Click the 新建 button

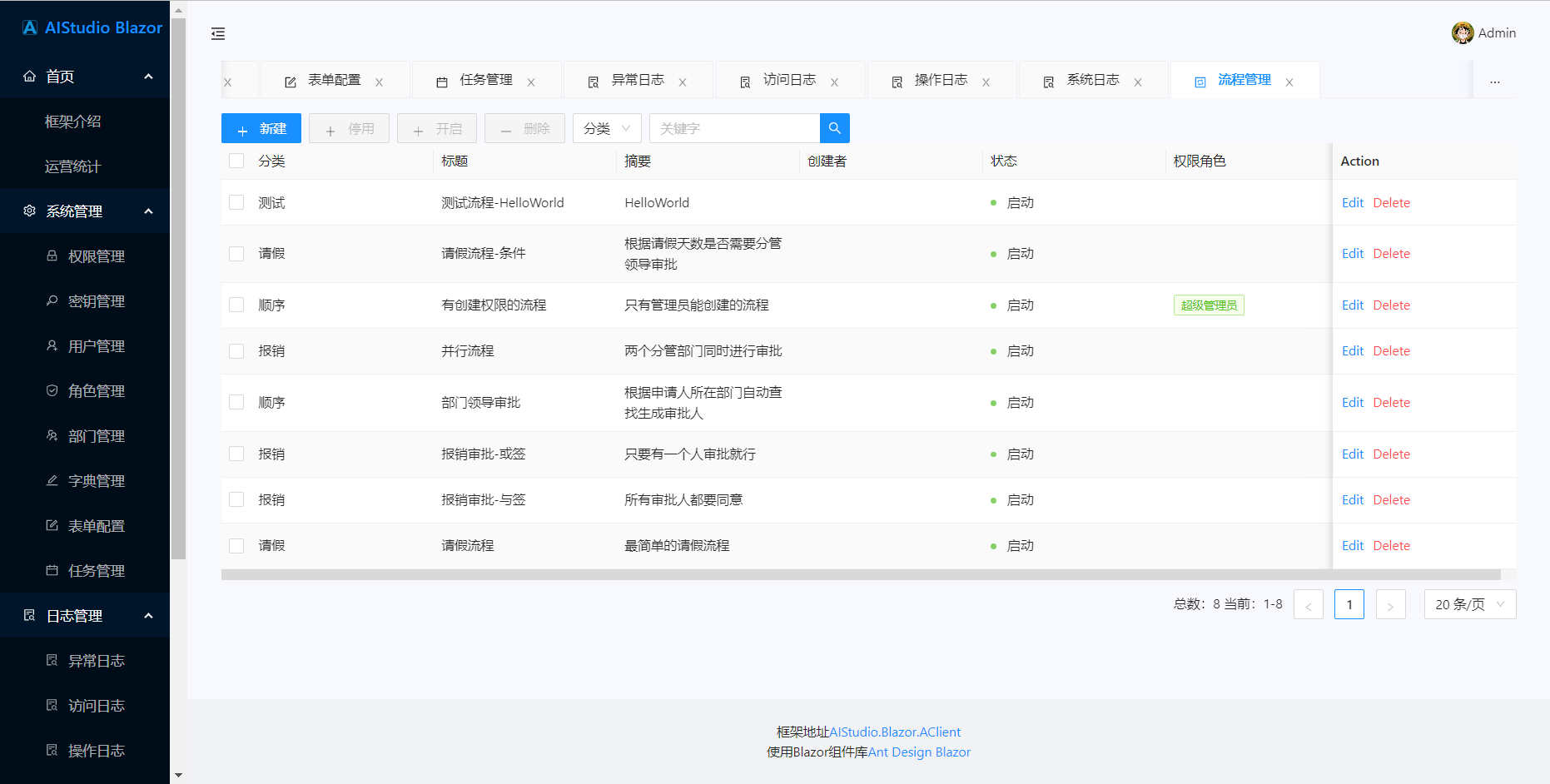pos(261,127)
